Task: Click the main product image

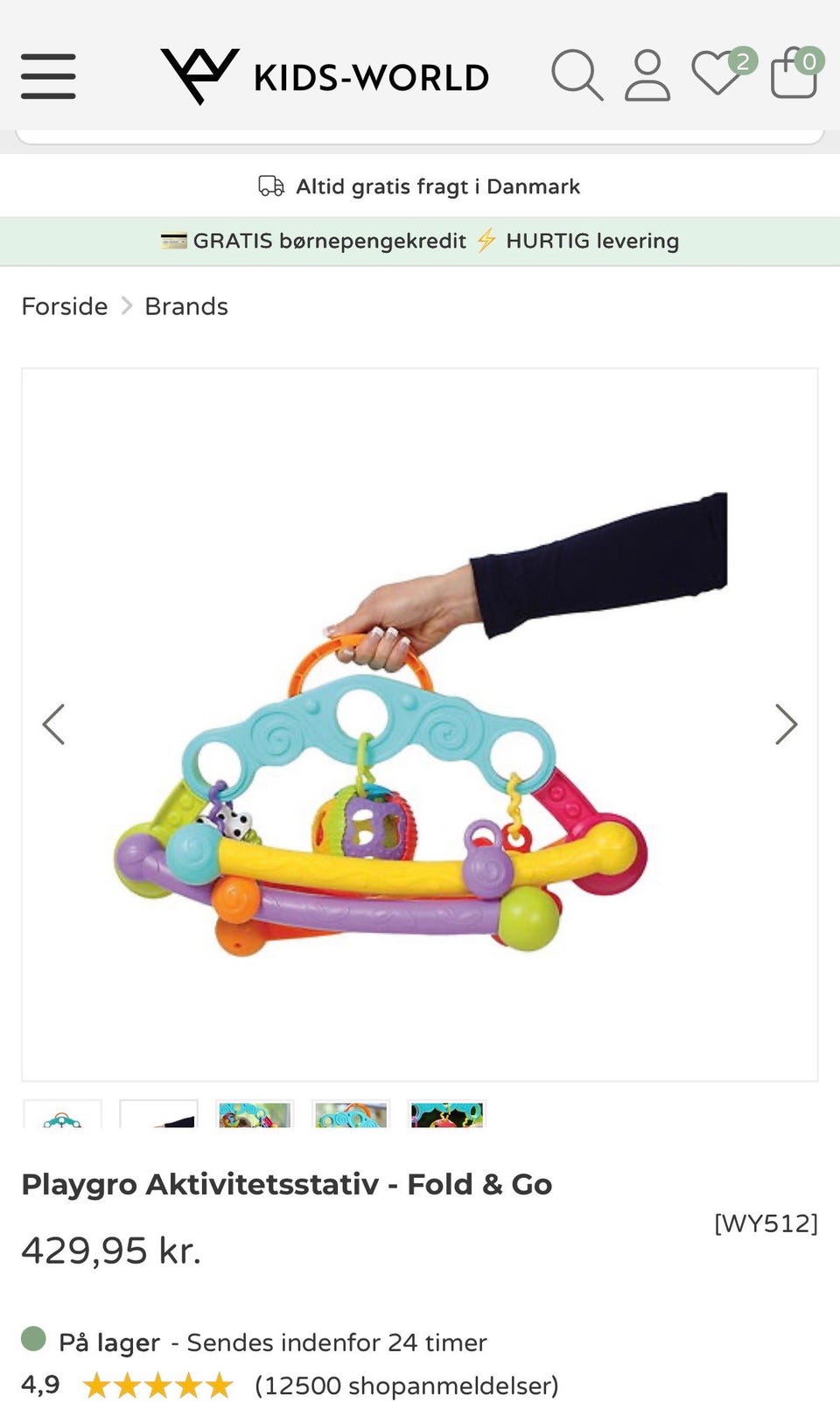Action: (x=420, y=725)
